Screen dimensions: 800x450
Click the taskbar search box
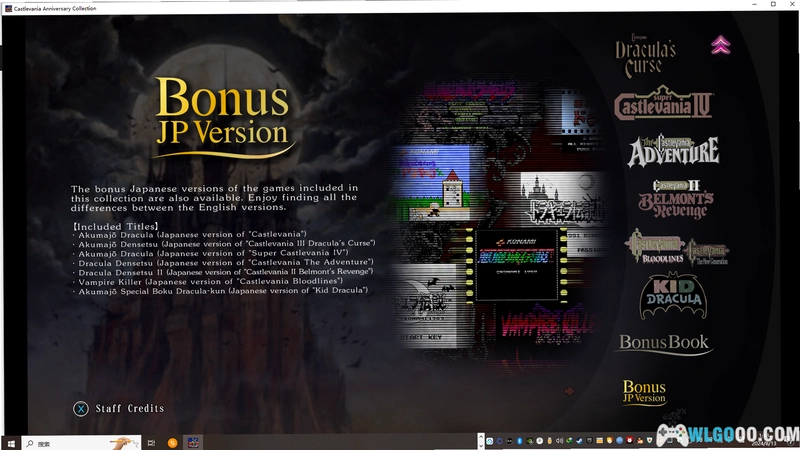(x=82, y=443)
